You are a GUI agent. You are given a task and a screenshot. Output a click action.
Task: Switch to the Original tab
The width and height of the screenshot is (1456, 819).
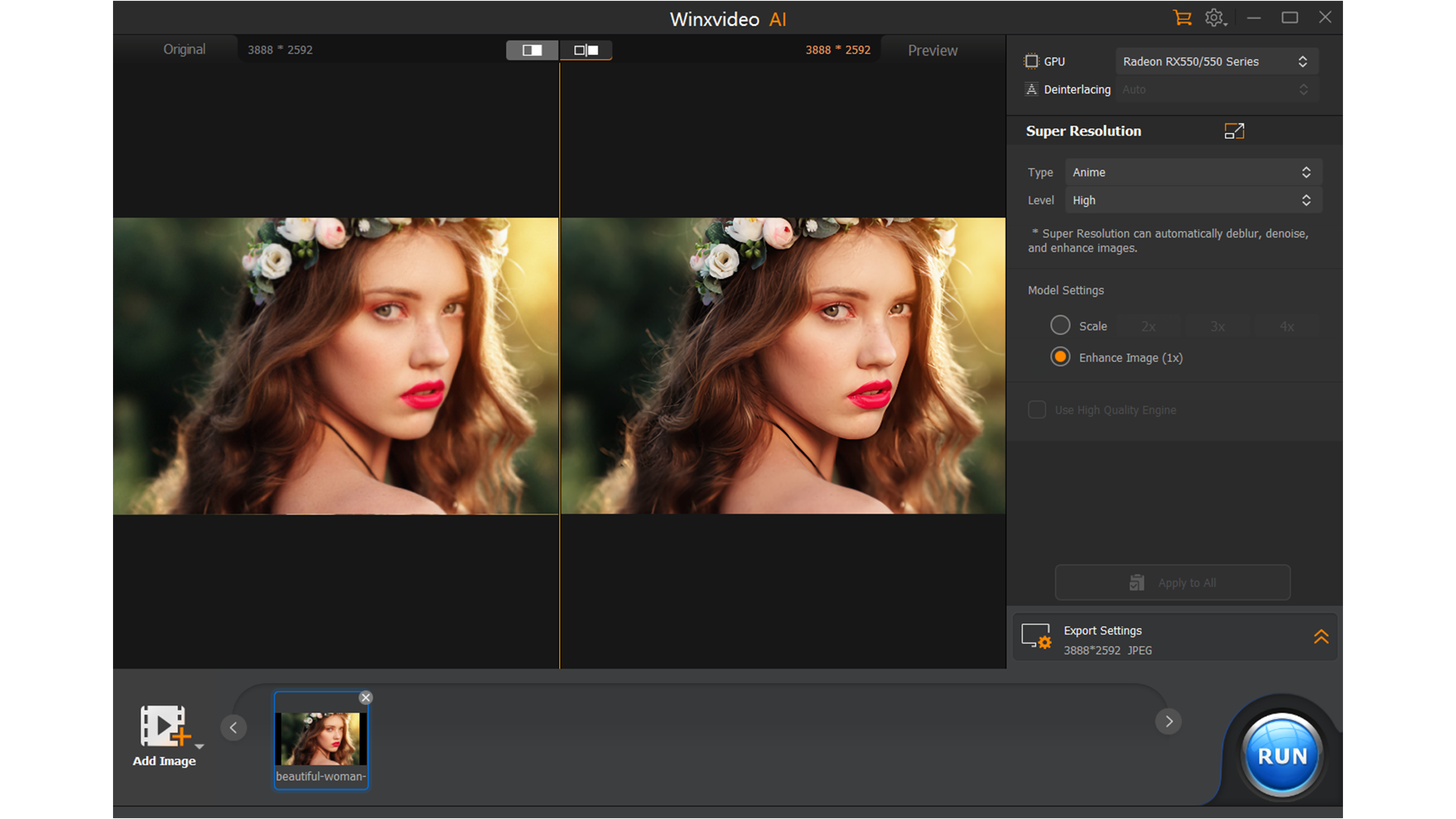184,49
